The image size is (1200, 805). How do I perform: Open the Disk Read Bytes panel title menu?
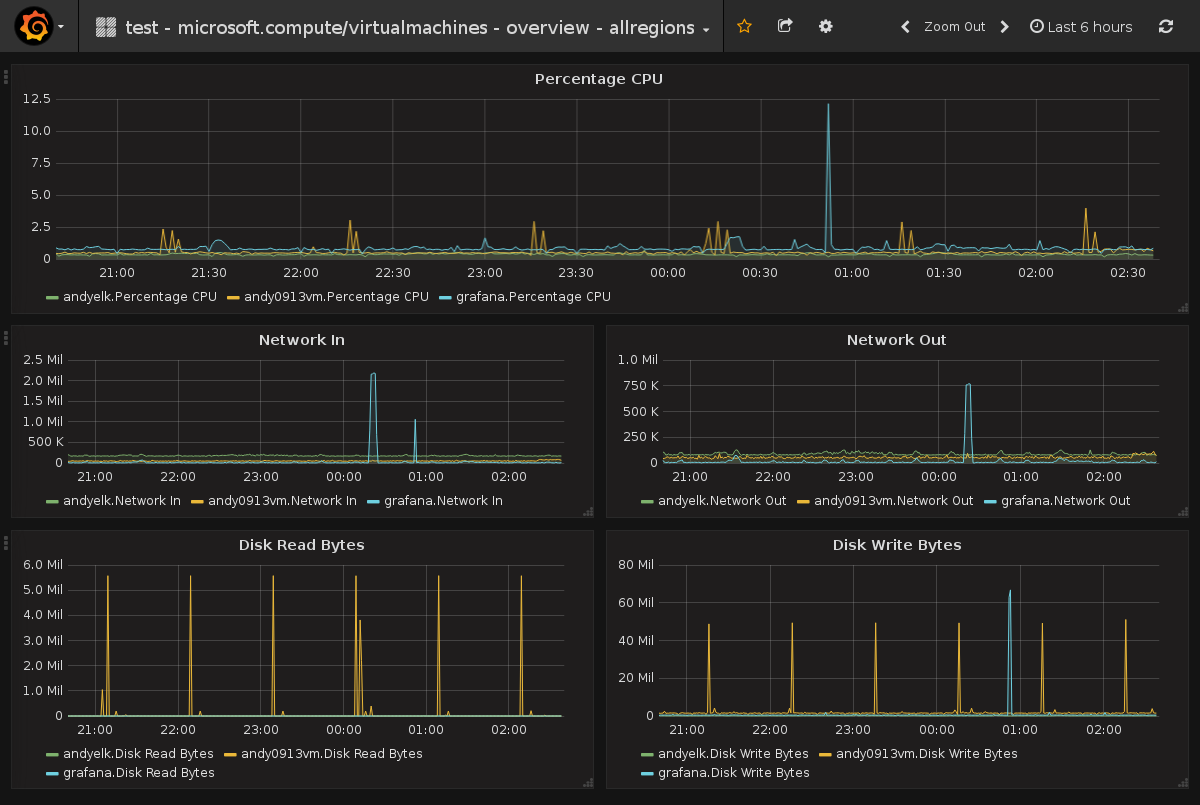pyautogui.click(x=301, y=545)
